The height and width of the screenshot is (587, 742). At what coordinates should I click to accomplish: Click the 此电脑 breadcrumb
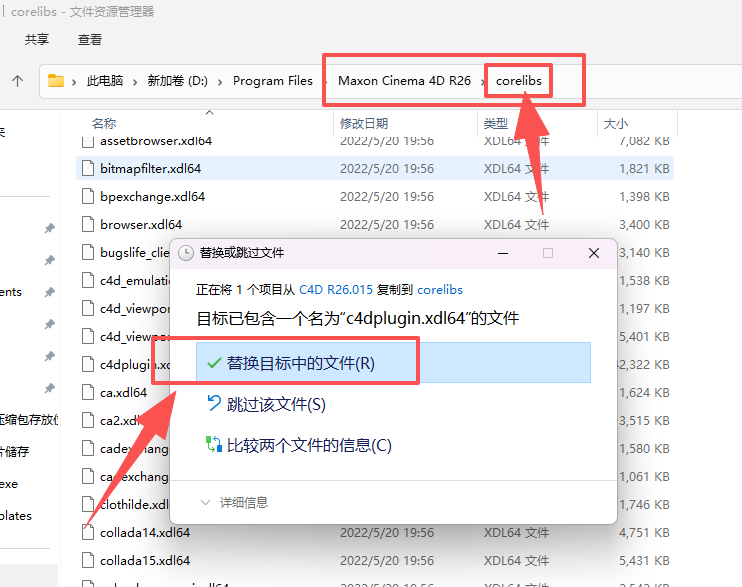tap(105, 81)
